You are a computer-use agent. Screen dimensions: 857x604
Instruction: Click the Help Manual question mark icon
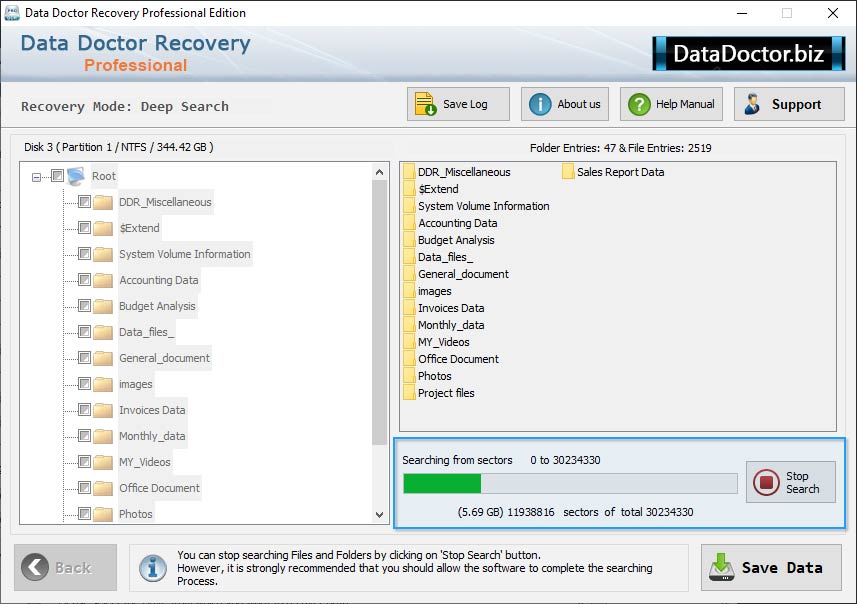click(x=638, y=104)
